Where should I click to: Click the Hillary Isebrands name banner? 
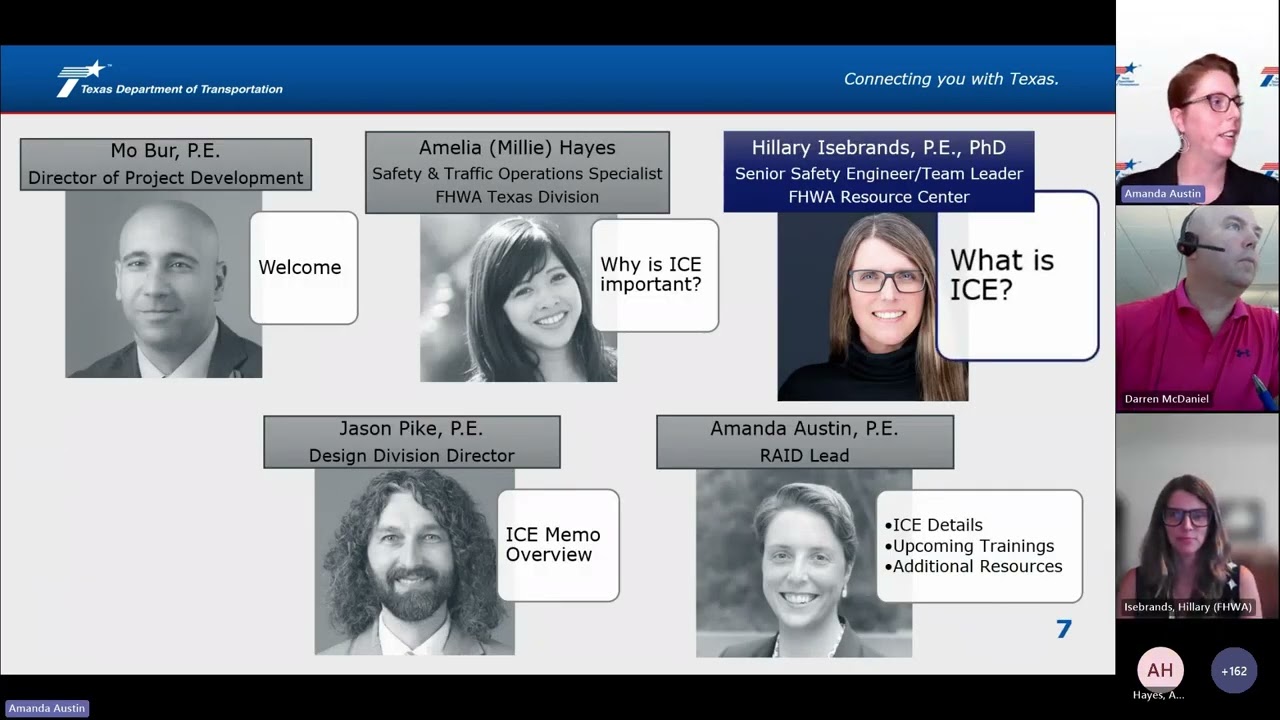pos(879,171)
